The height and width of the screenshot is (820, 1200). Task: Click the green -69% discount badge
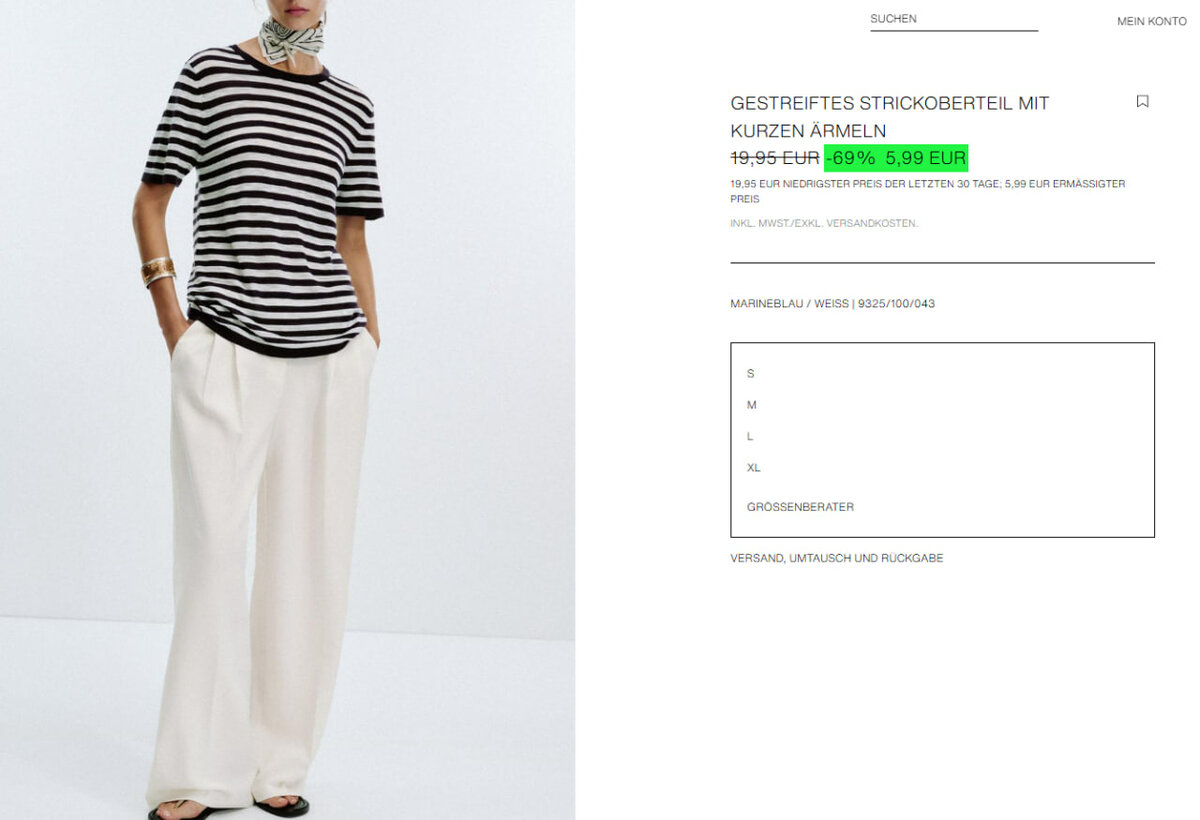click(x=851, y=158)
